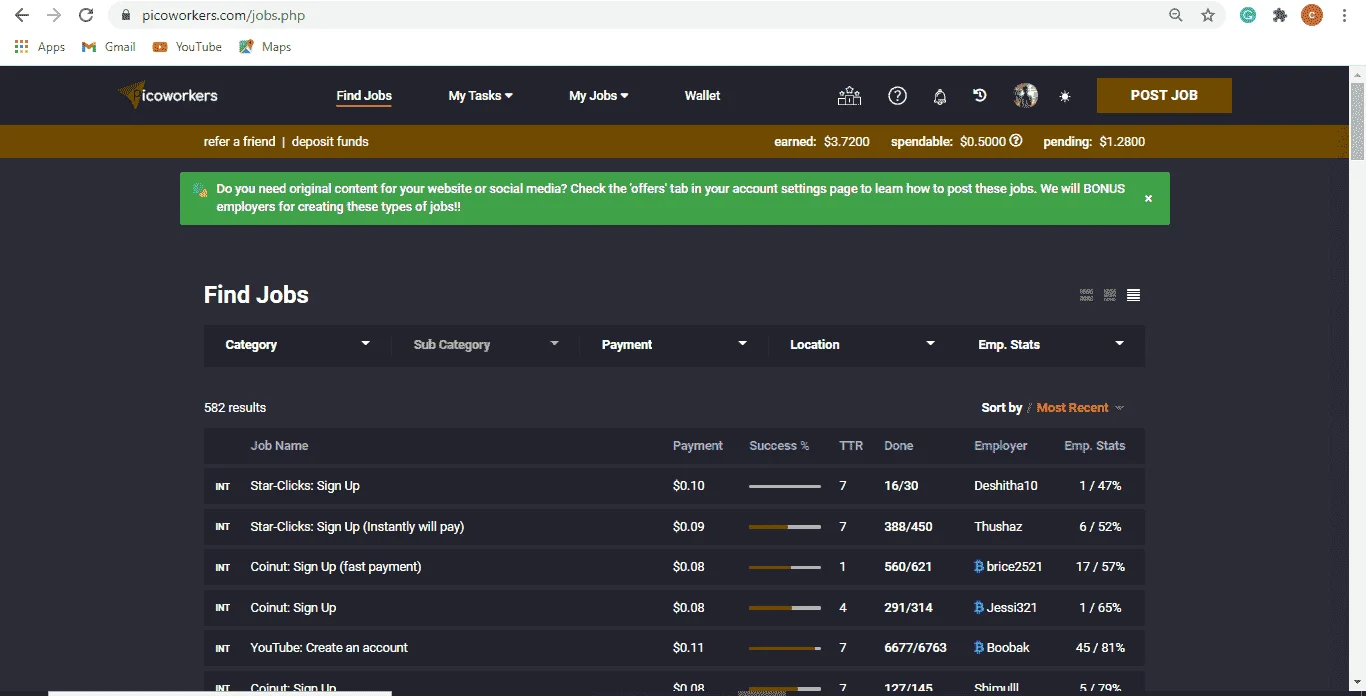This screenshot has height=696, width=1366.
Task: Open the Sort by Most Recent dropdown
Action: (x=1079, y=407)
